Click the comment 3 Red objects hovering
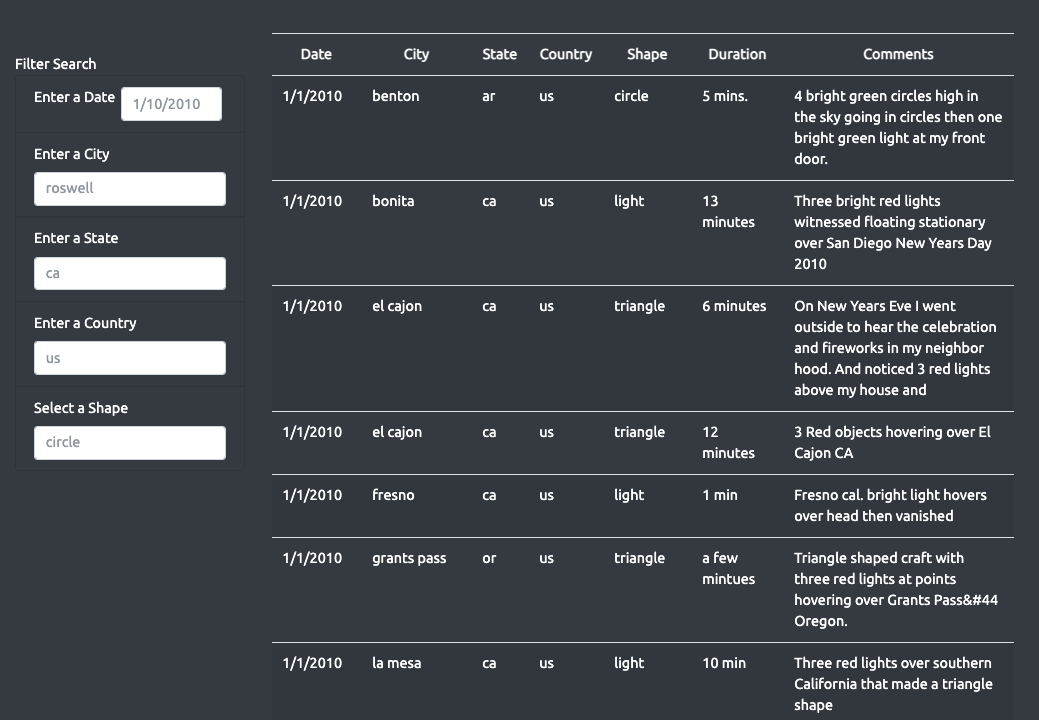The image size is (1039, 720). coord(892,443)
